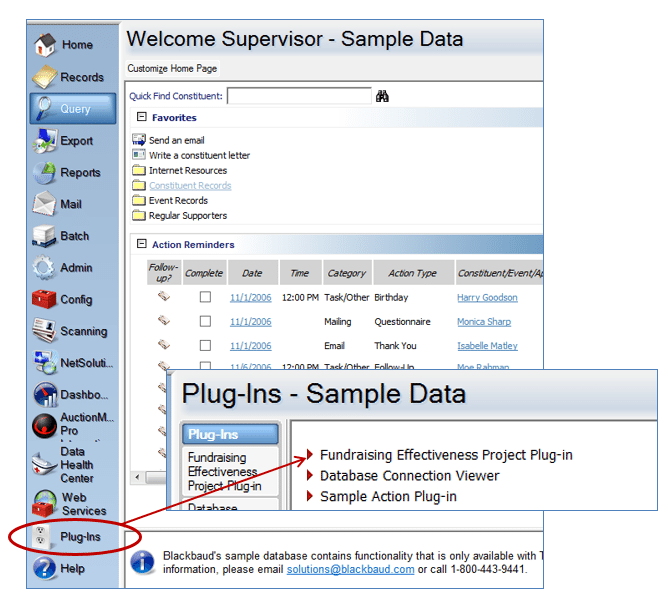Open the Config toolbox icon

(44, 299)
